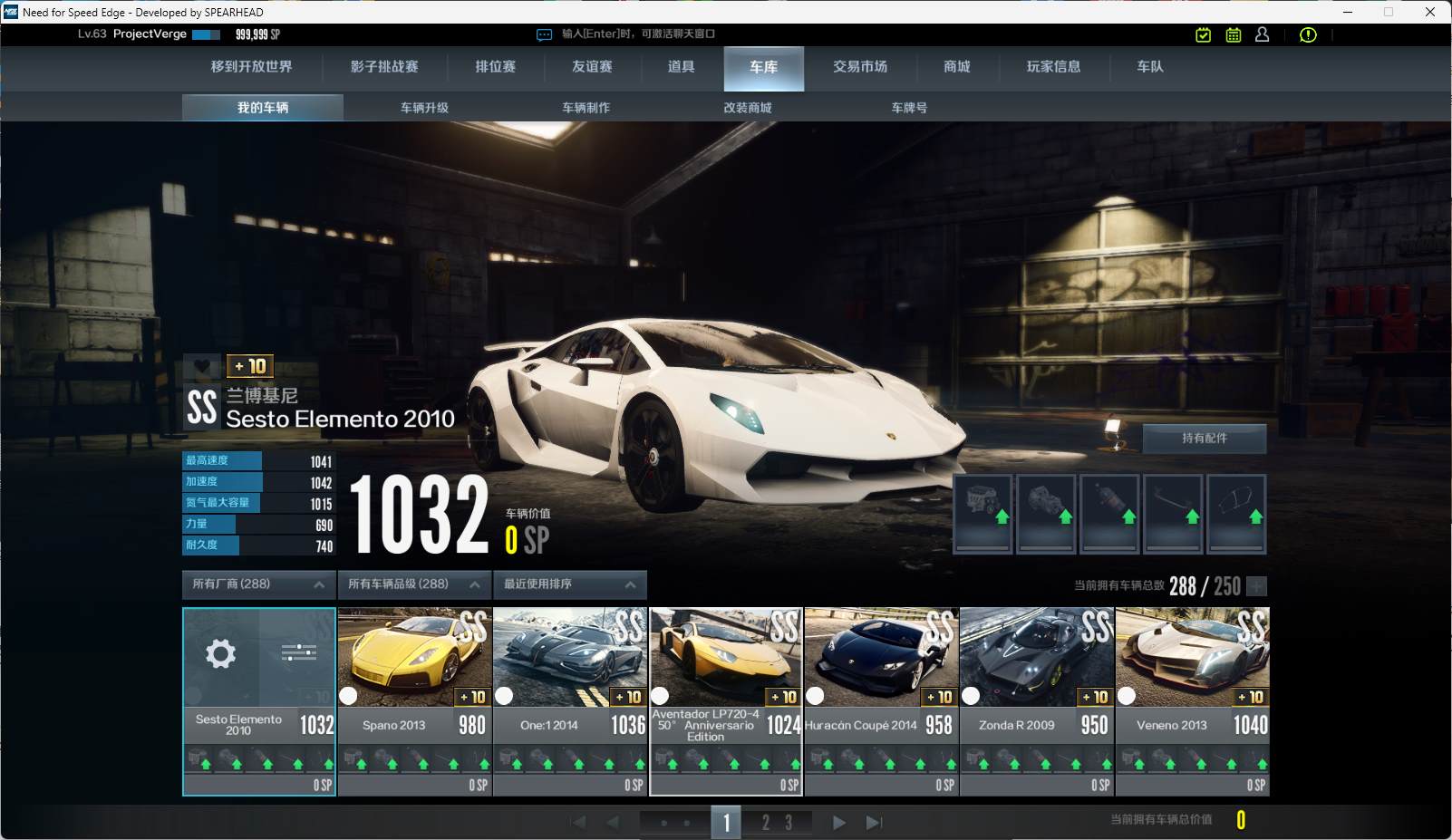Go to garage page 2
Screen dimensions: 1452x840
tap(766, 823)
